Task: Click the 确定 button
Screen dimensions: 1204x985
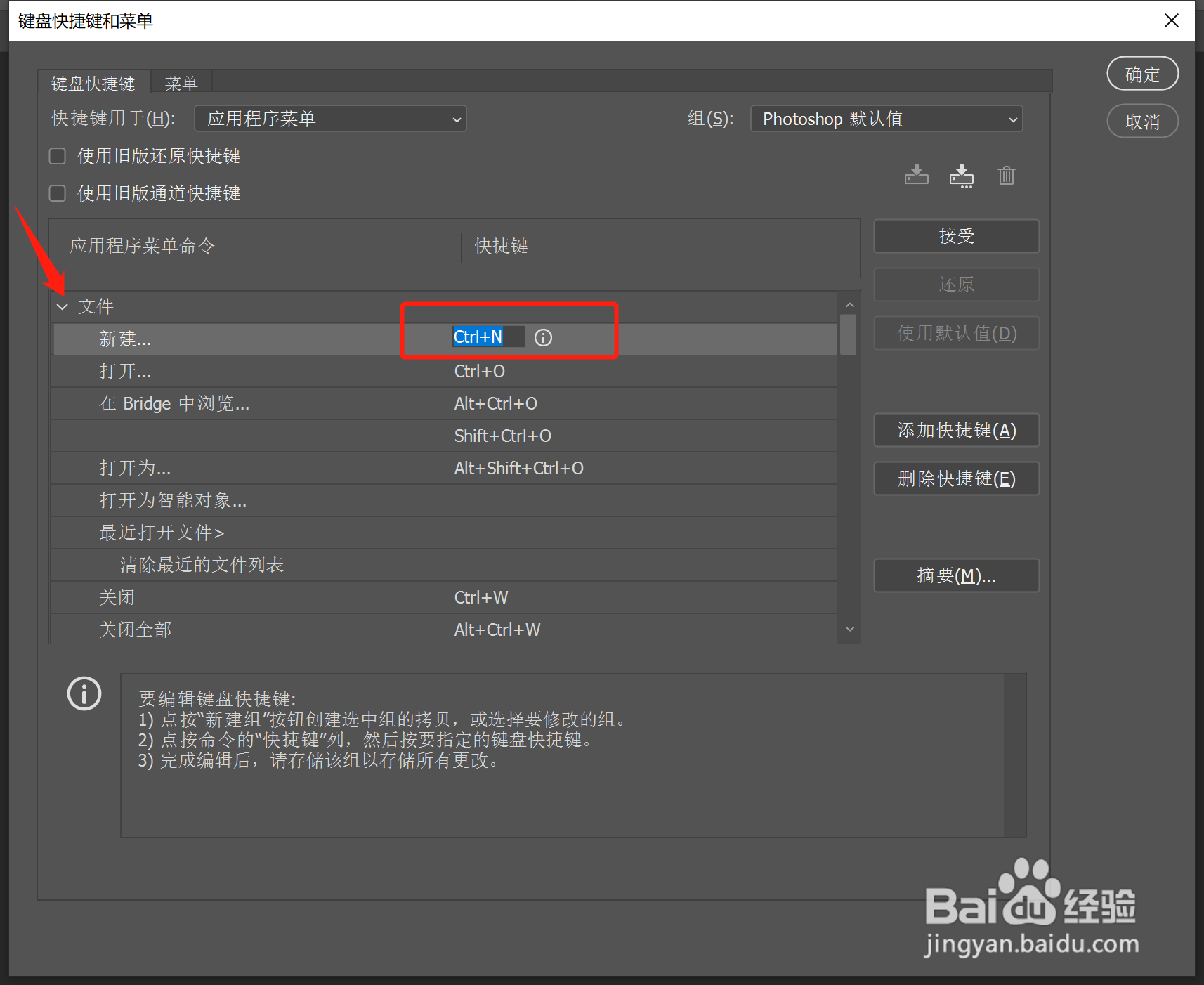Action: point(1142,74)
